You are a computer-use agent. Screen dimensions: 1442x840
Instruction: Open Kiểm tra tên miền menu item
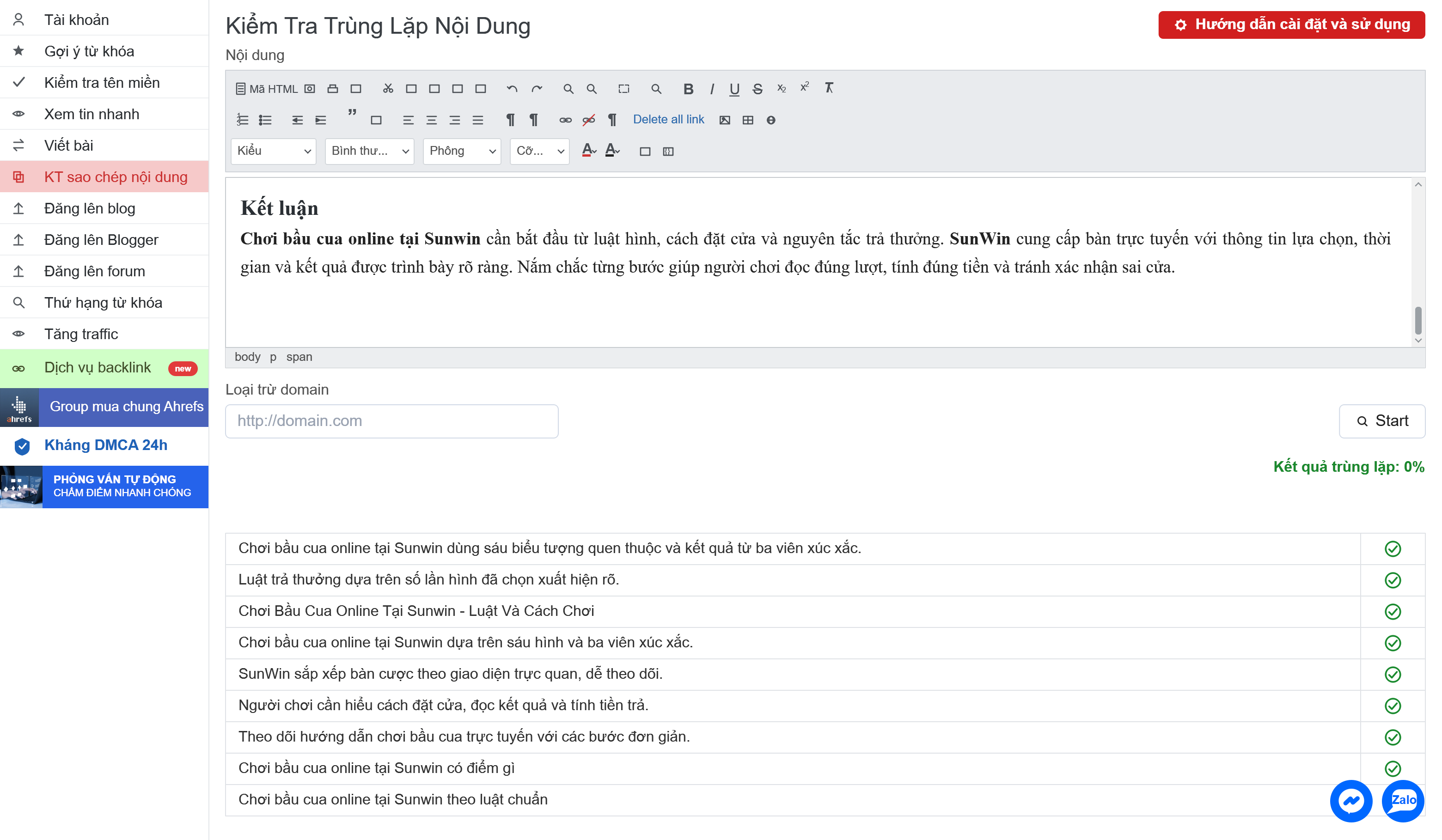pos(104,82)
